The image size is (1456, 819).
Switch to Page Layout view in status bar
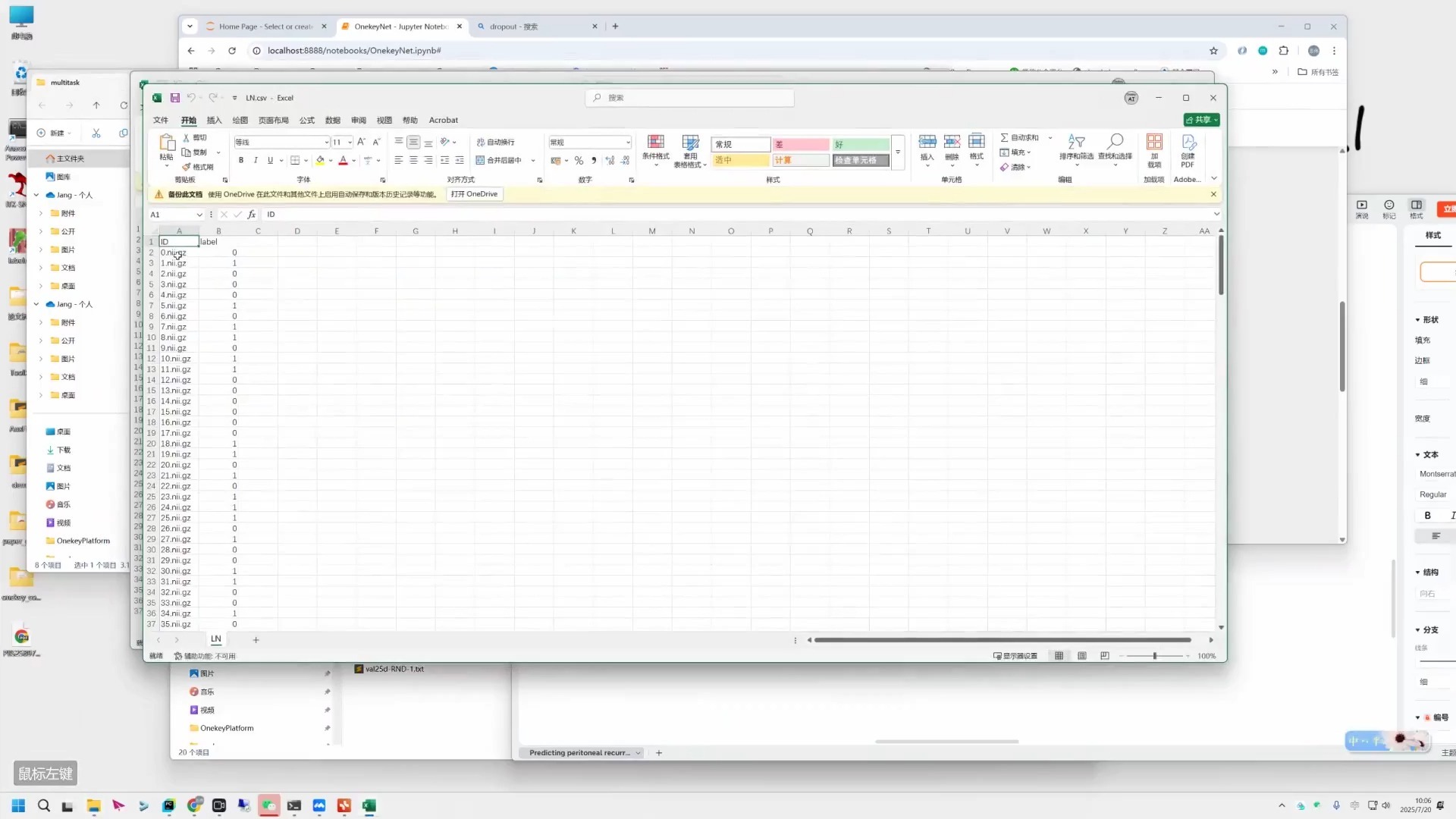click(x=1082, y=656)
